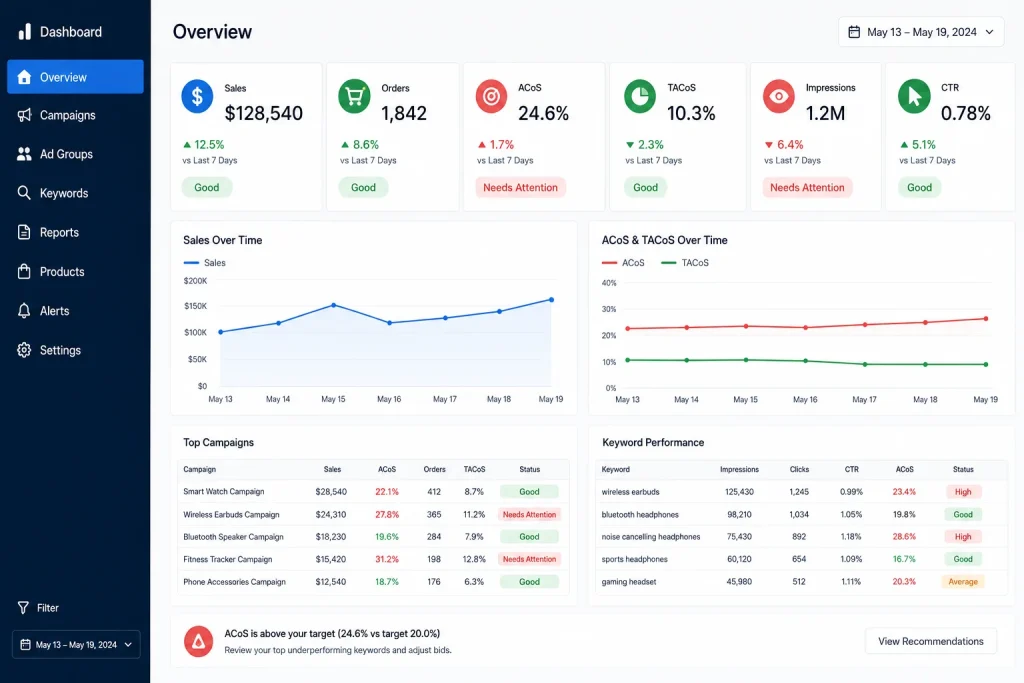Click the sports headphones keyword
The image size is (1024, 683).
click(634, 560)
